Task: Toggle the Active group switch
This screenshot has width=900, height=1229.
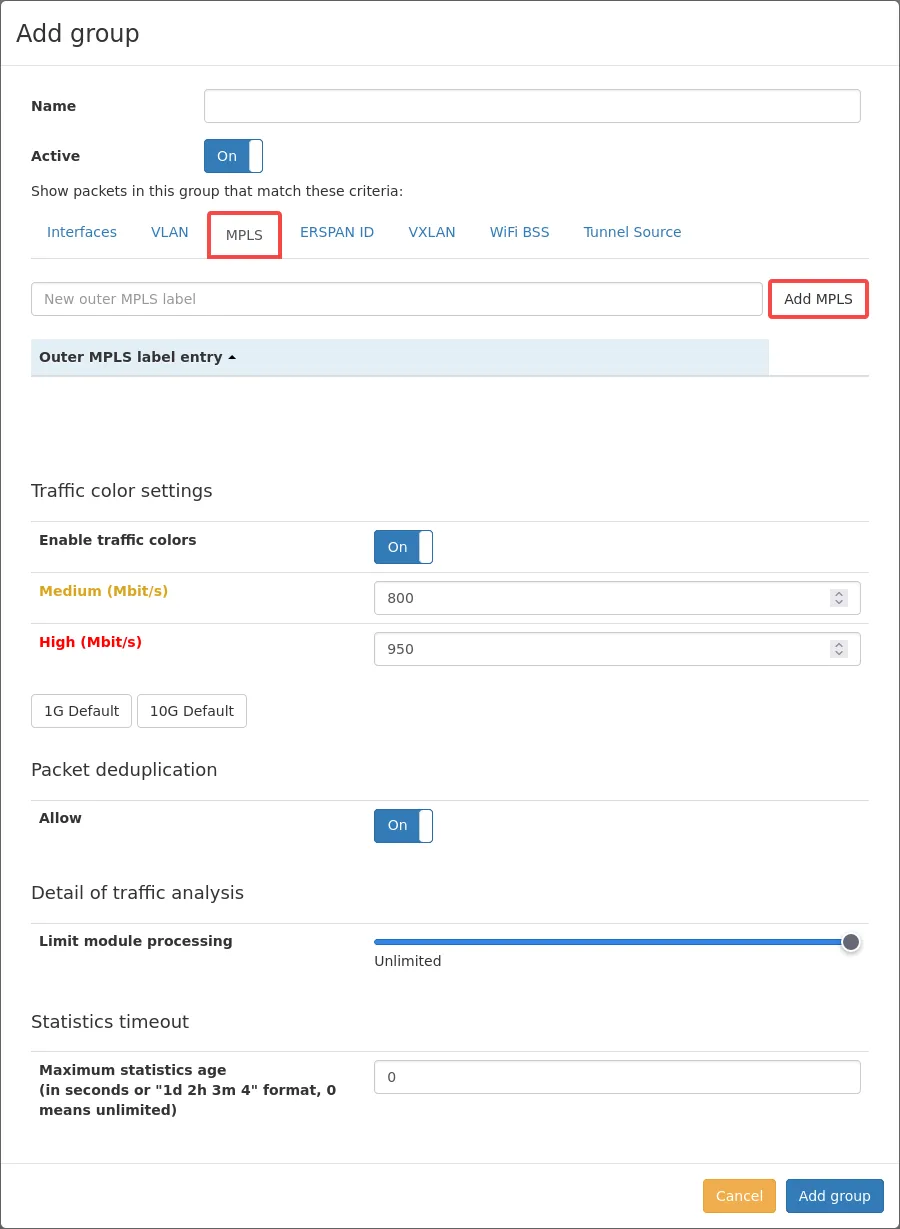Action: (233, 156)
